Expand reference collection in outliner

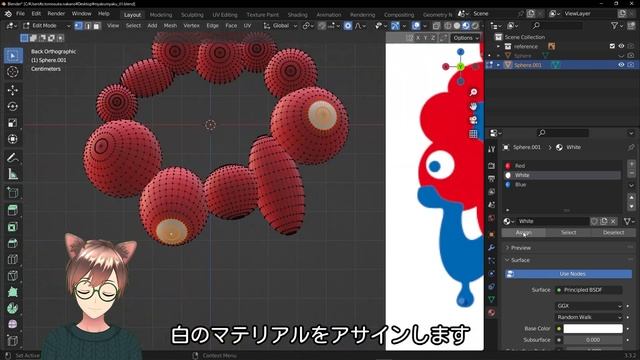point(498,47)
